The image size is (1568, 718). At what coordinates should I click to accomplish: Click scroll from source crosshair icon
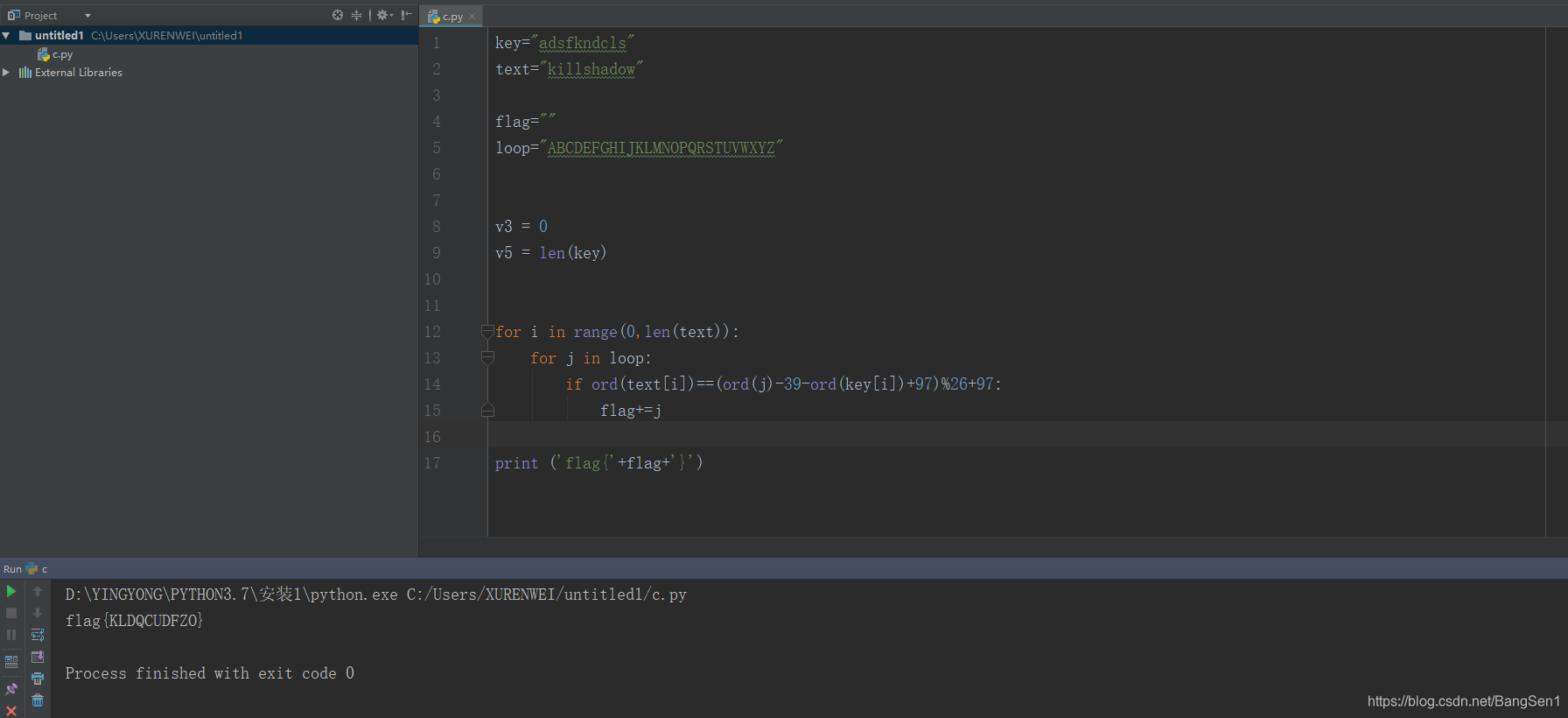[338, 15]
